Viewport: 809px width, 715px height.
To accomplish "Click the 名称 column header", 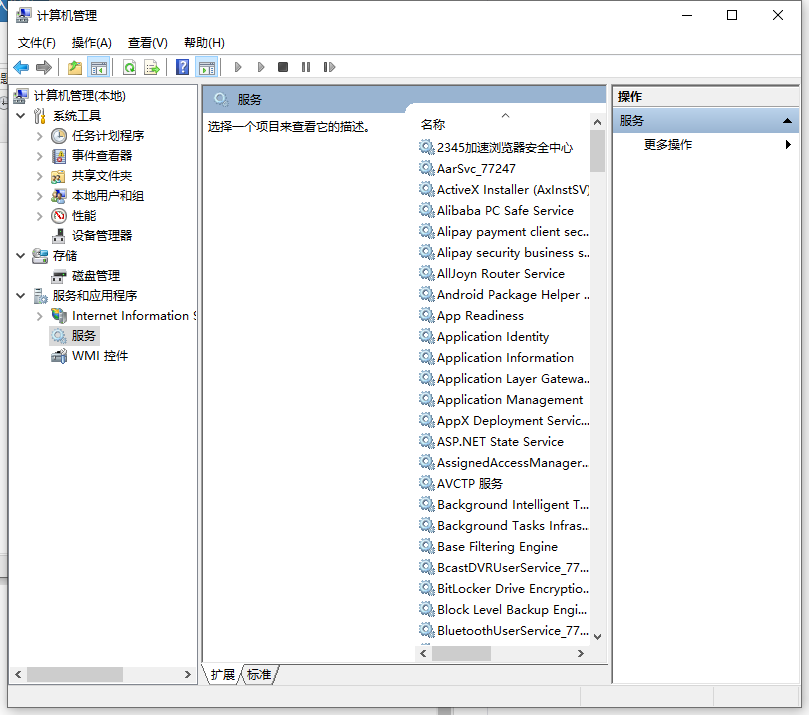I will tap(433, 124).
